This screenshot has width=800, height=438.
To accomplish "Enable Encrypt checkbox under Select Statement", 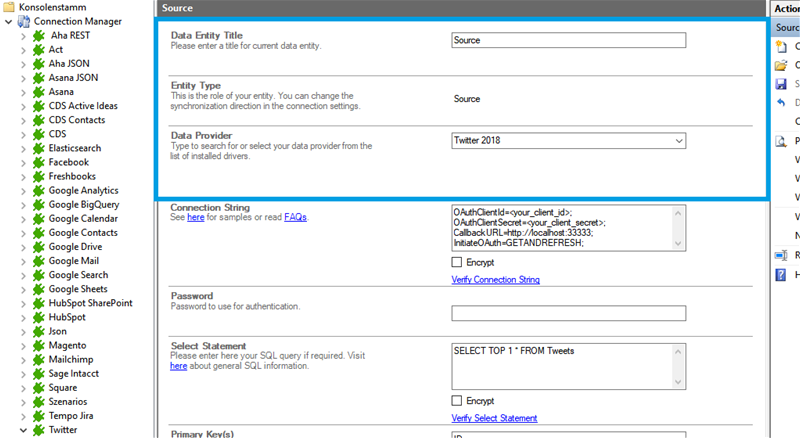I will click(457, 400).
